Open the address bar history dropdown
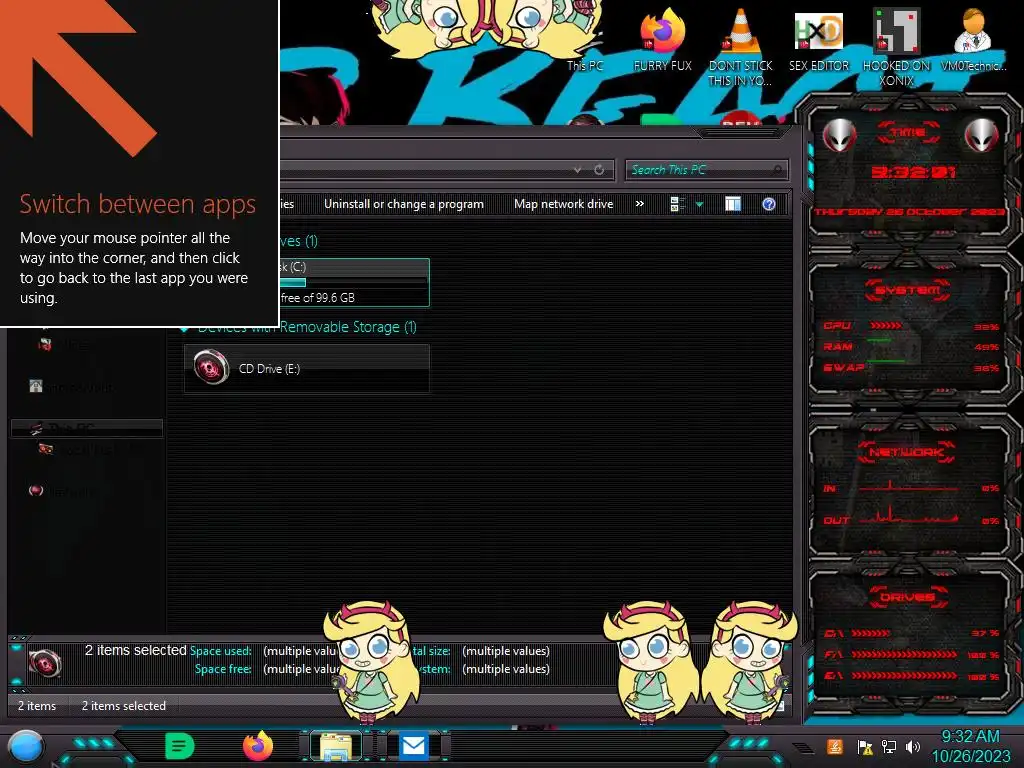 pyautogui.click(x=577, y=170)
